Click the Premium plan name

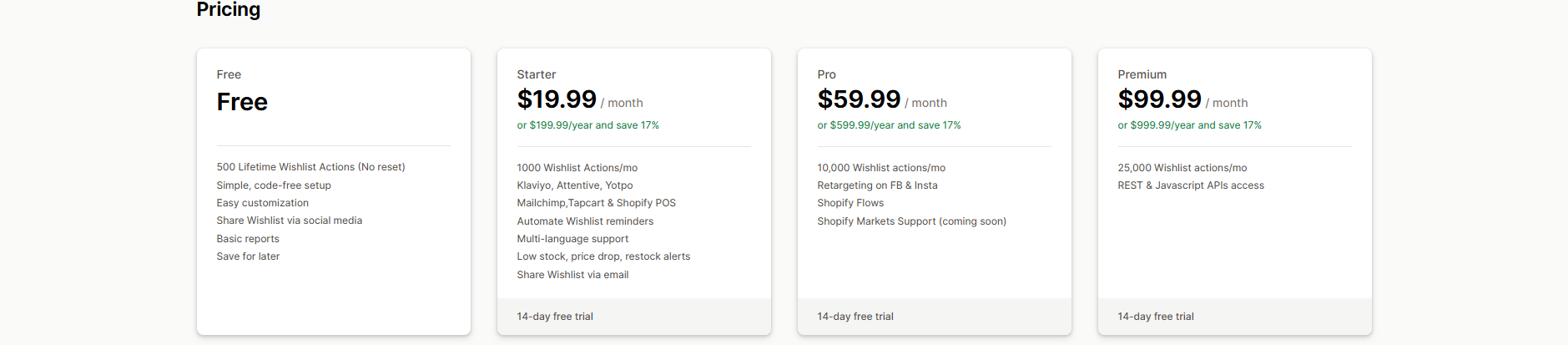click(x=1142, y=74)
